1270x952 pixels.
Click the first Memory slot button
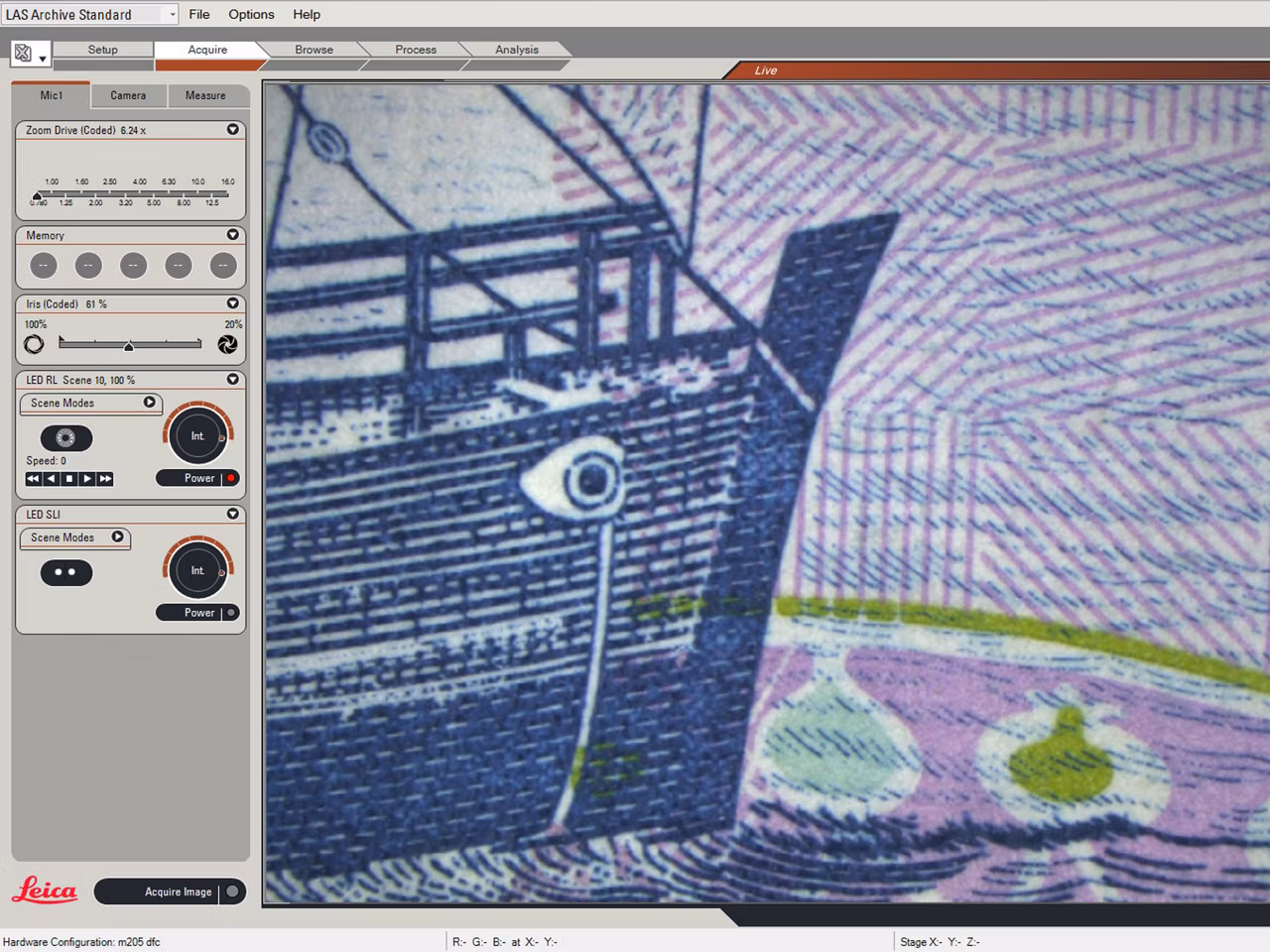click(44, 266)
